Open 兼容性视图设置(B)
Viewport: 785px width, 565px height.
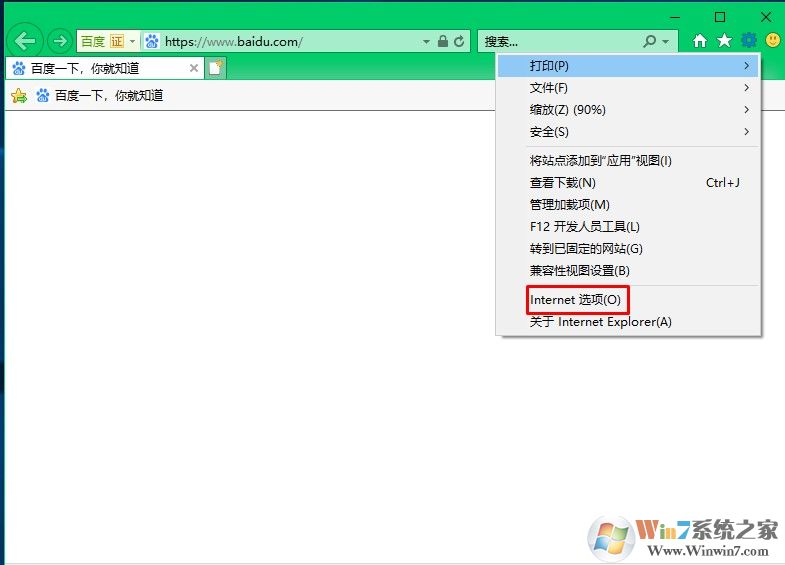point(628,271)
